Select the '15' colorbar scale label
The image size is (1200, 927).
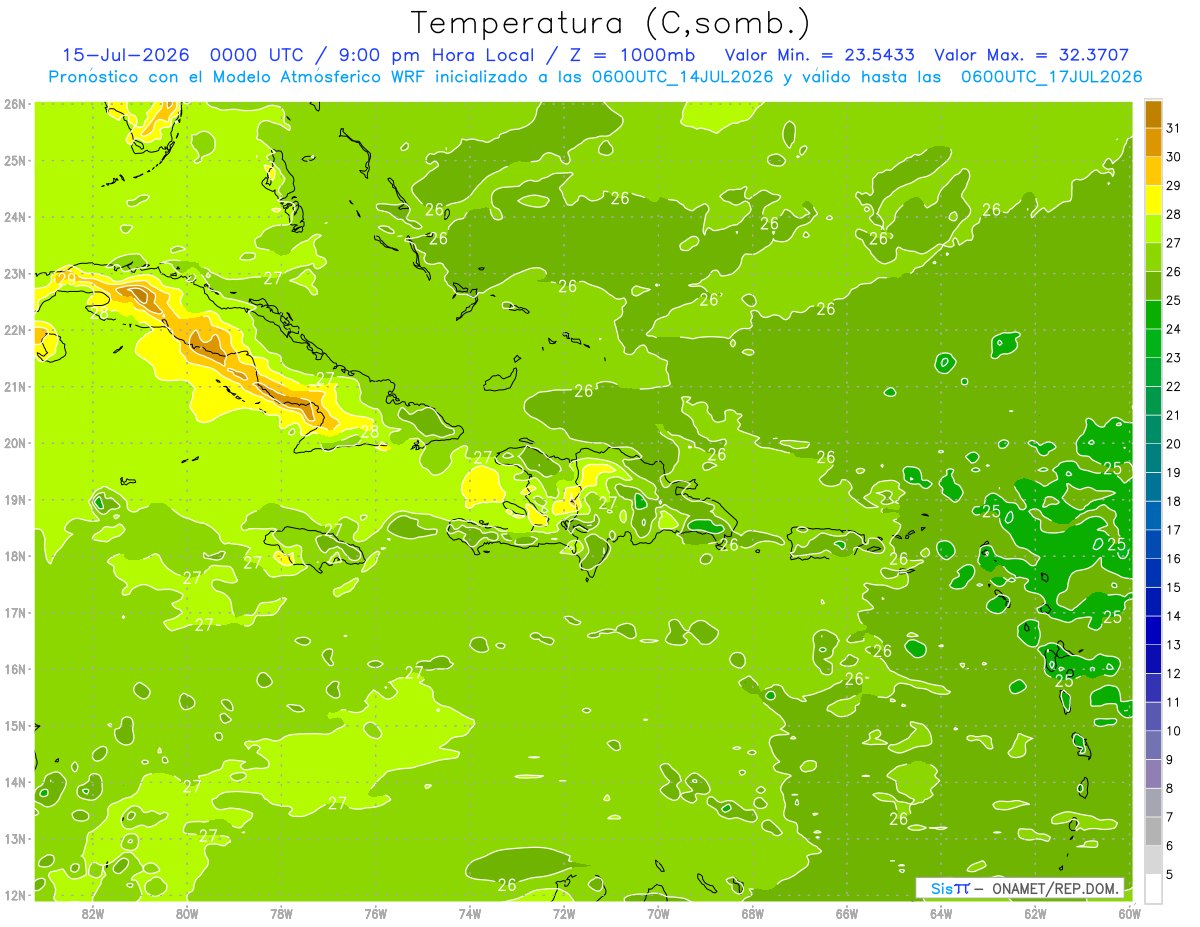(1173, 587)
